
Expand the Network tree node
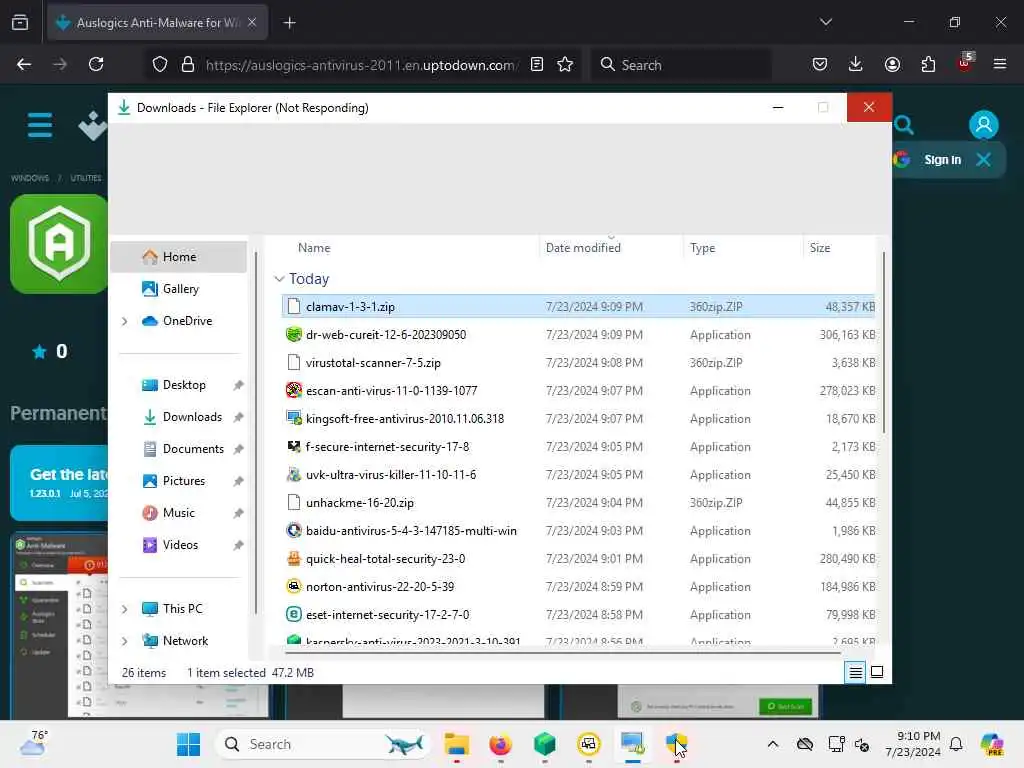(x=125, y=641)
